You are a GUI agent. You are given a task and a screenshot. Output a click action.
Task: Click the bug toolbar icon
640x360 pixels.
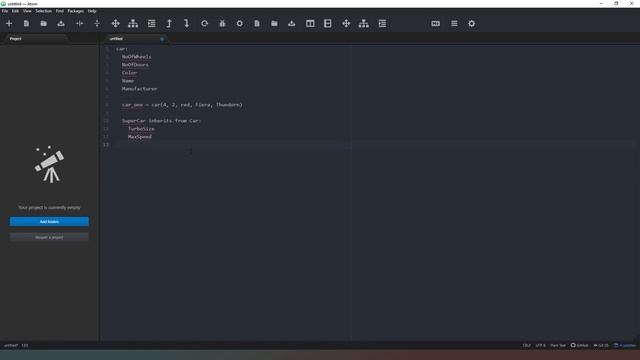click(x=222, y=24)
